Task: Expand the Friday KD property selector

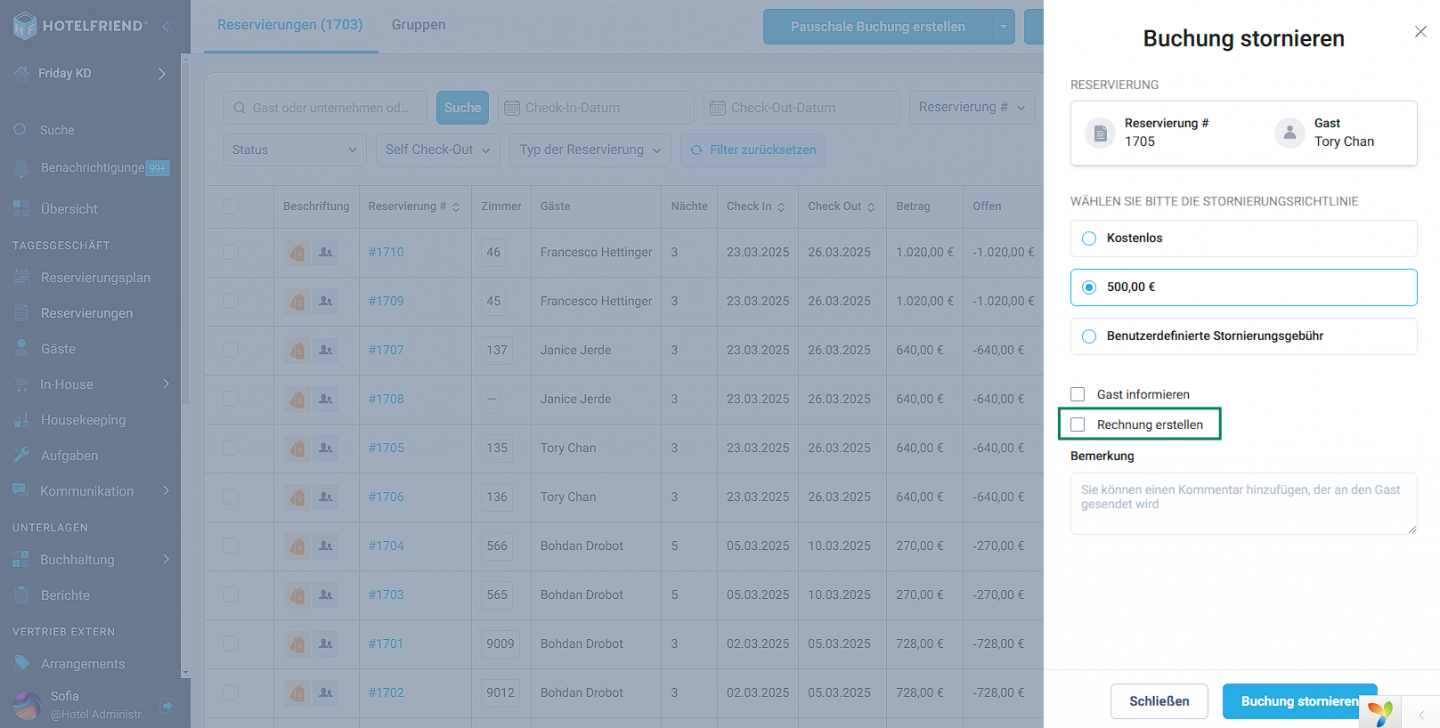Action: pyautogui.click(x=162, y=73)
